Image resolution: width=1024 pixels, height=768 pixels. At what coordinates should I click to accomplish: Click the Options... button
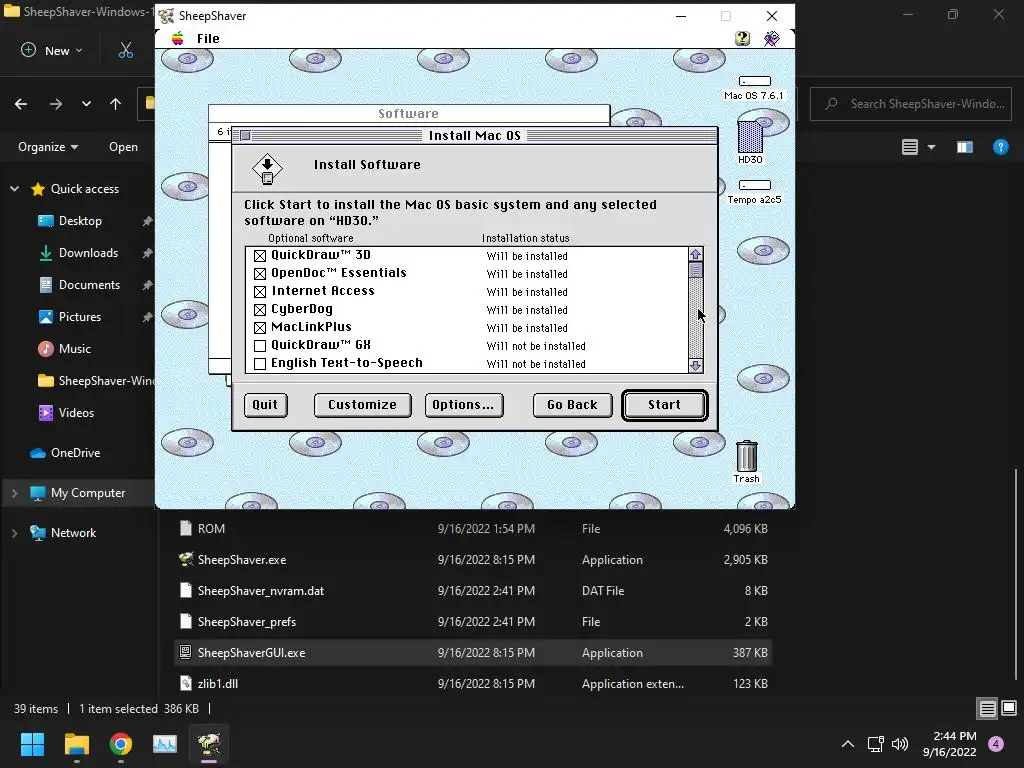[464, 405]
